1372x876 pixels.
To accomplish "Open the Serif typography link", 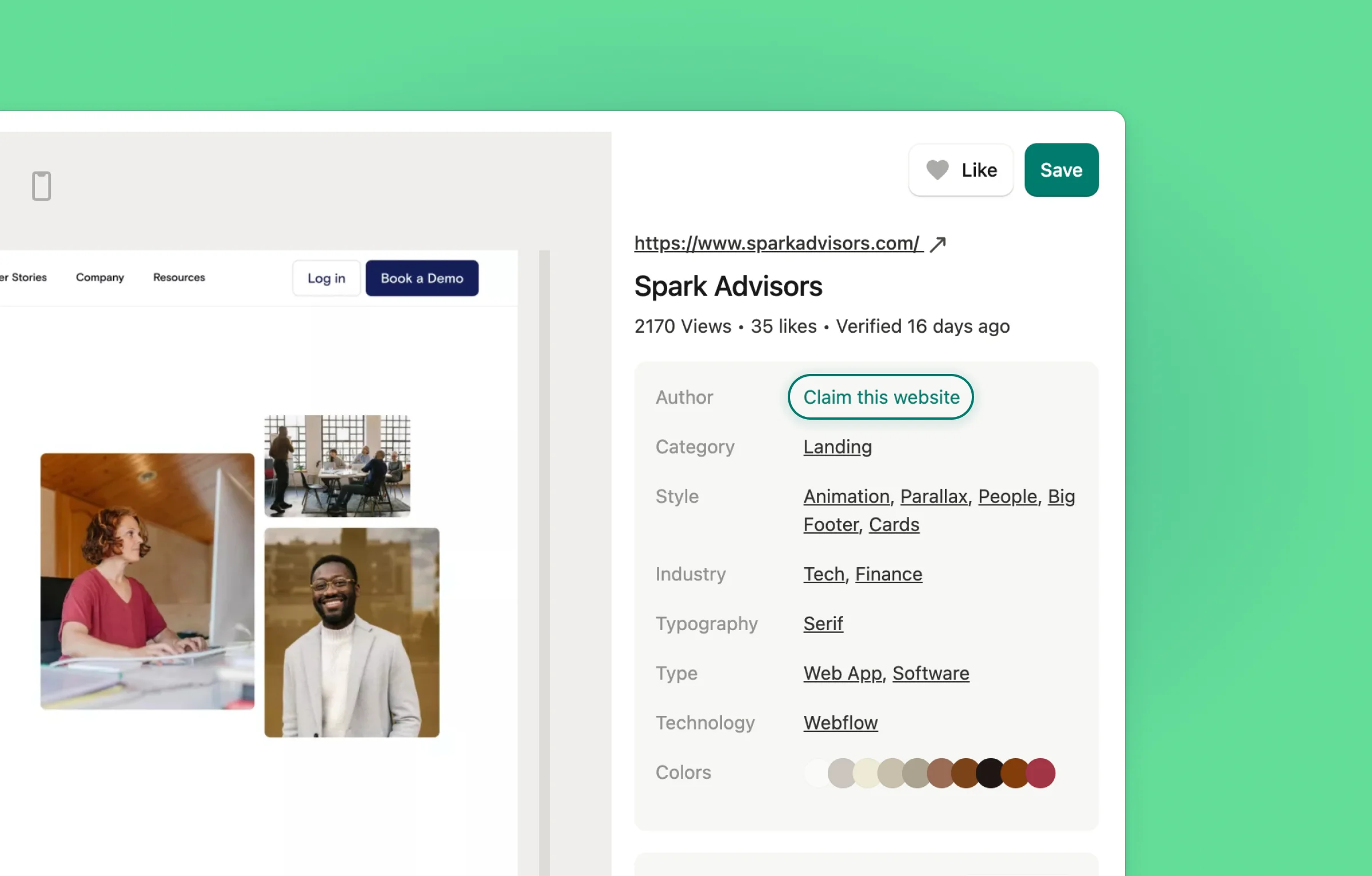I will point(823,624).
